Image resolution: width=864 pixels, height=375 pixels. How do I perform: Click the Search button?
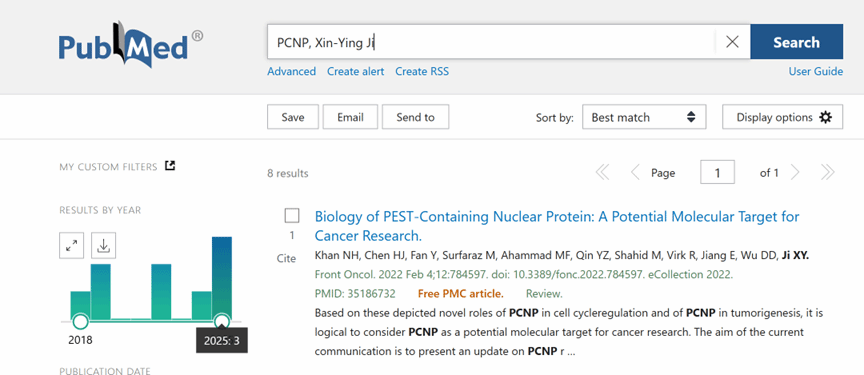tap(797, 42)
